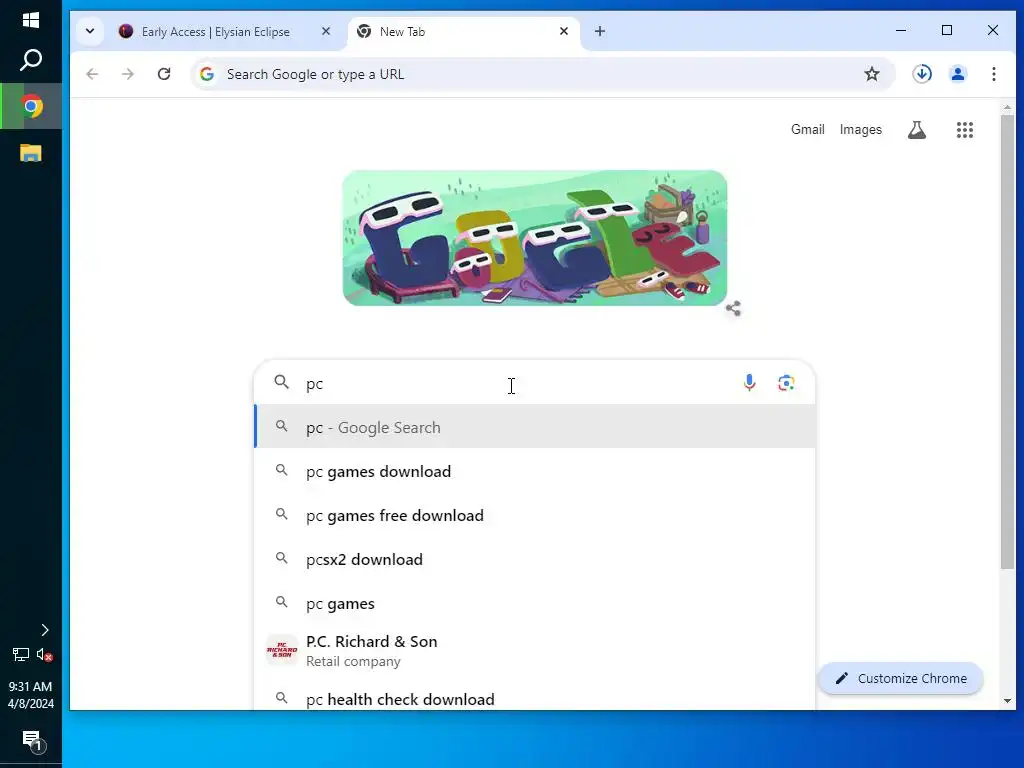Viewport: 1024px width, 768px height.
Task: Pick the 'pcsx2 download' suggestion
Action: tap(535, 559)
